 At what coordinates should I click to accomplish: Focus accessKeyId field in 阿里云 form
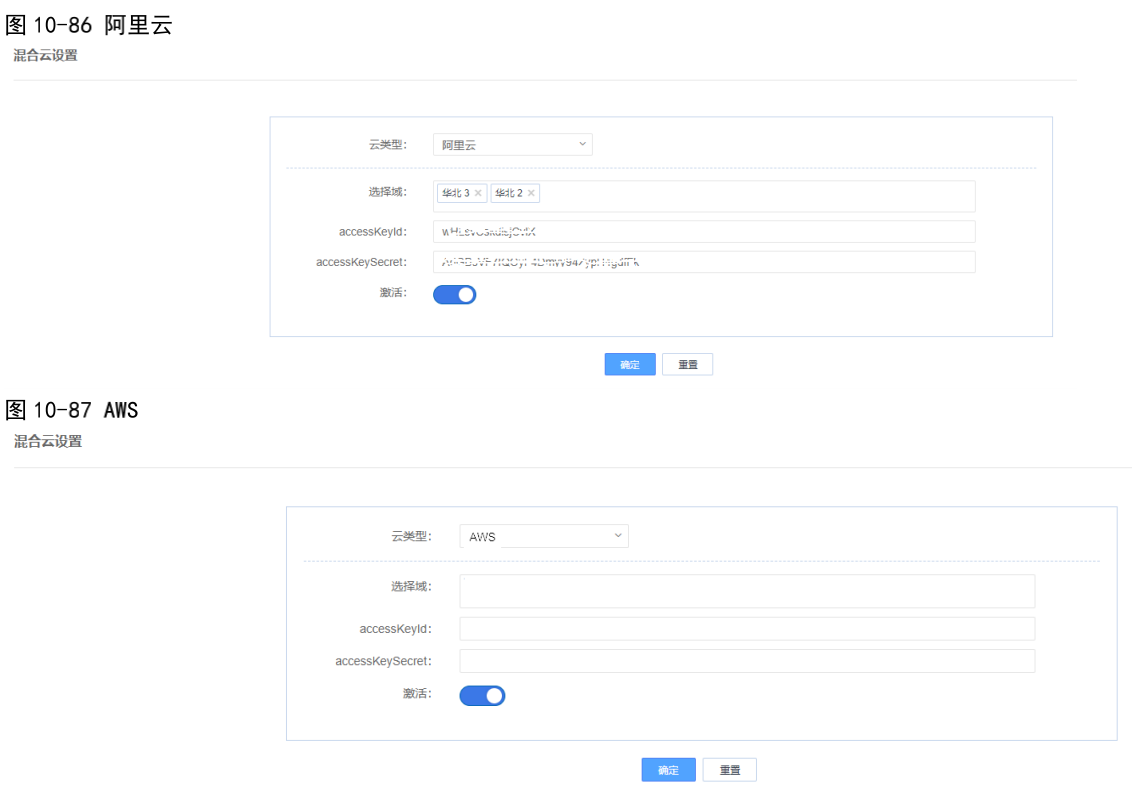[704, 232]
